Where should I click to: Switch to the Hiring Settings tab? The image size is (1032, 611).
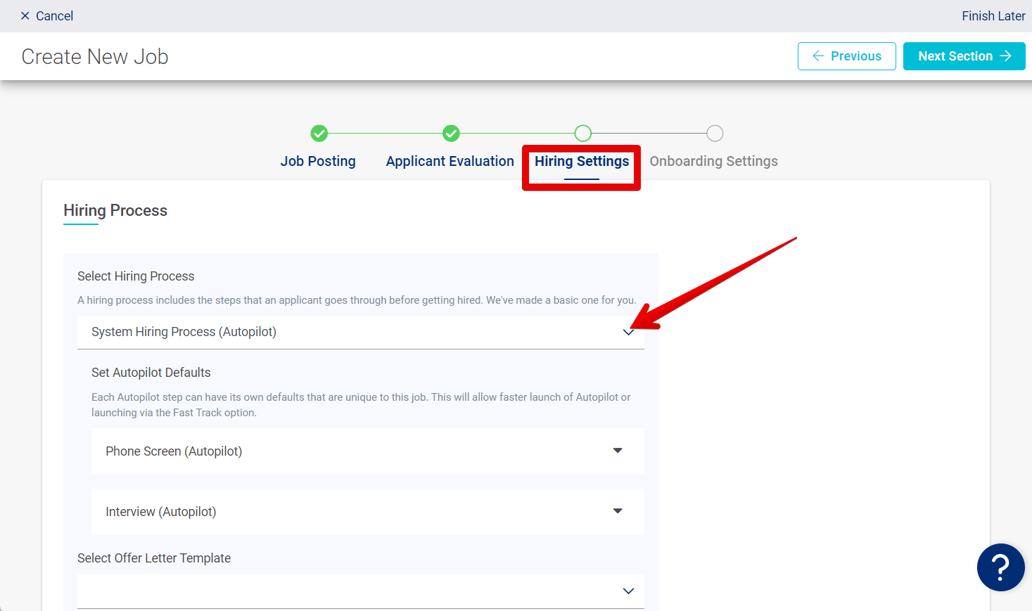582,160
